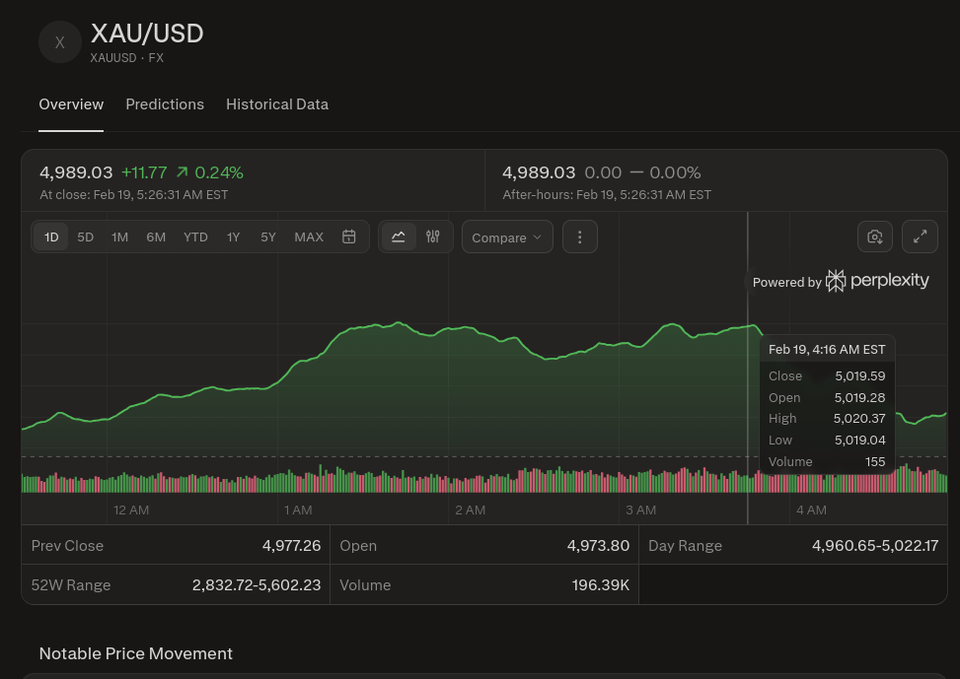
Task: Open the custom date range calendar icon
Action: click(349, 237)
